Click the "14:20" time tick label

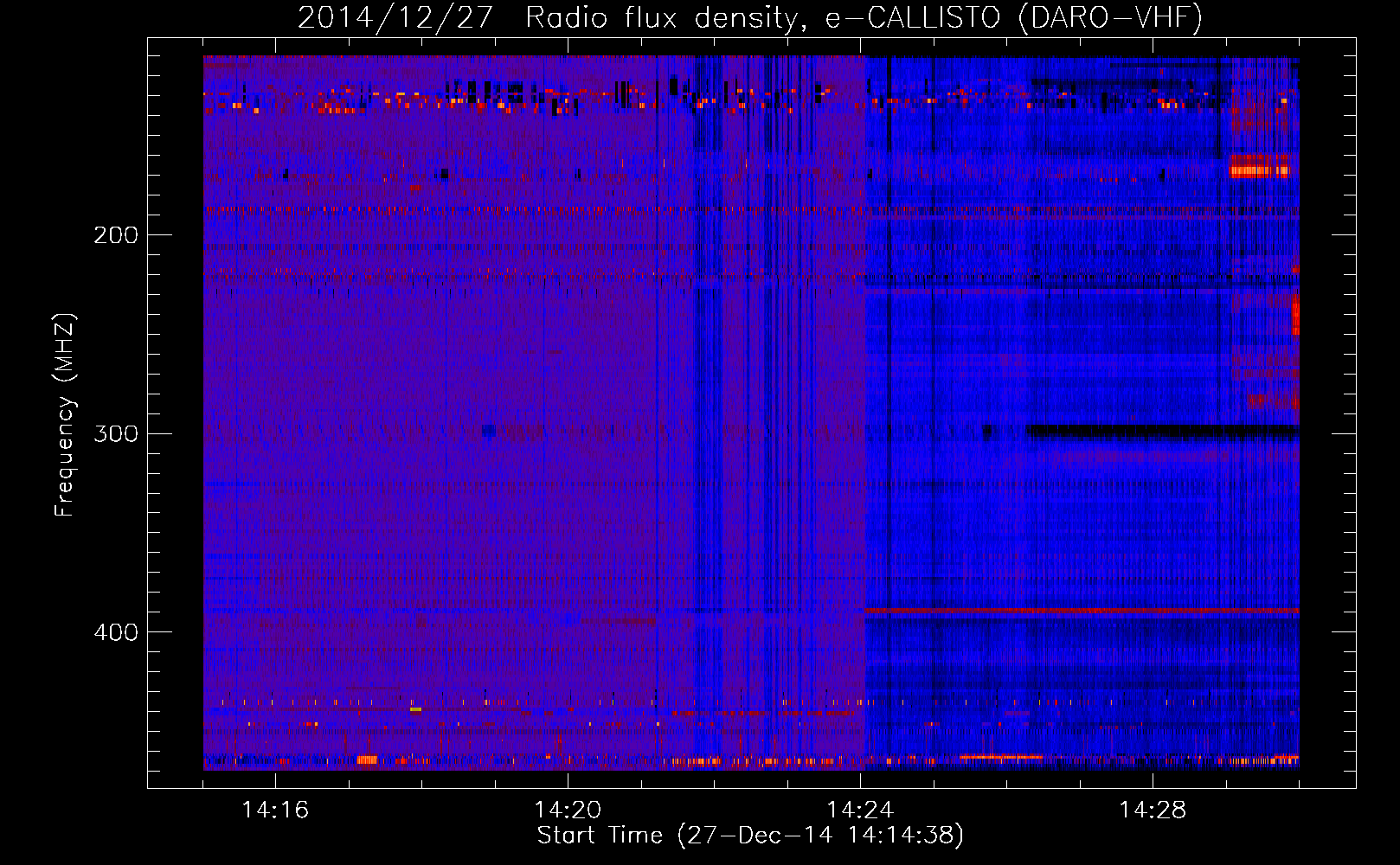coord(568,810)
